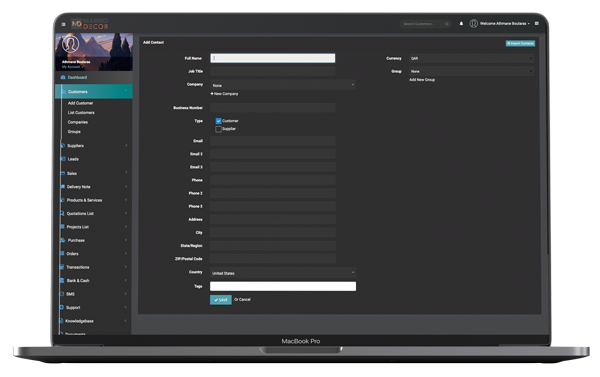The height and width of the screenshot is (377, 600).
Task: Click the search magnifier icon
Action: click(x=447, y=24)
